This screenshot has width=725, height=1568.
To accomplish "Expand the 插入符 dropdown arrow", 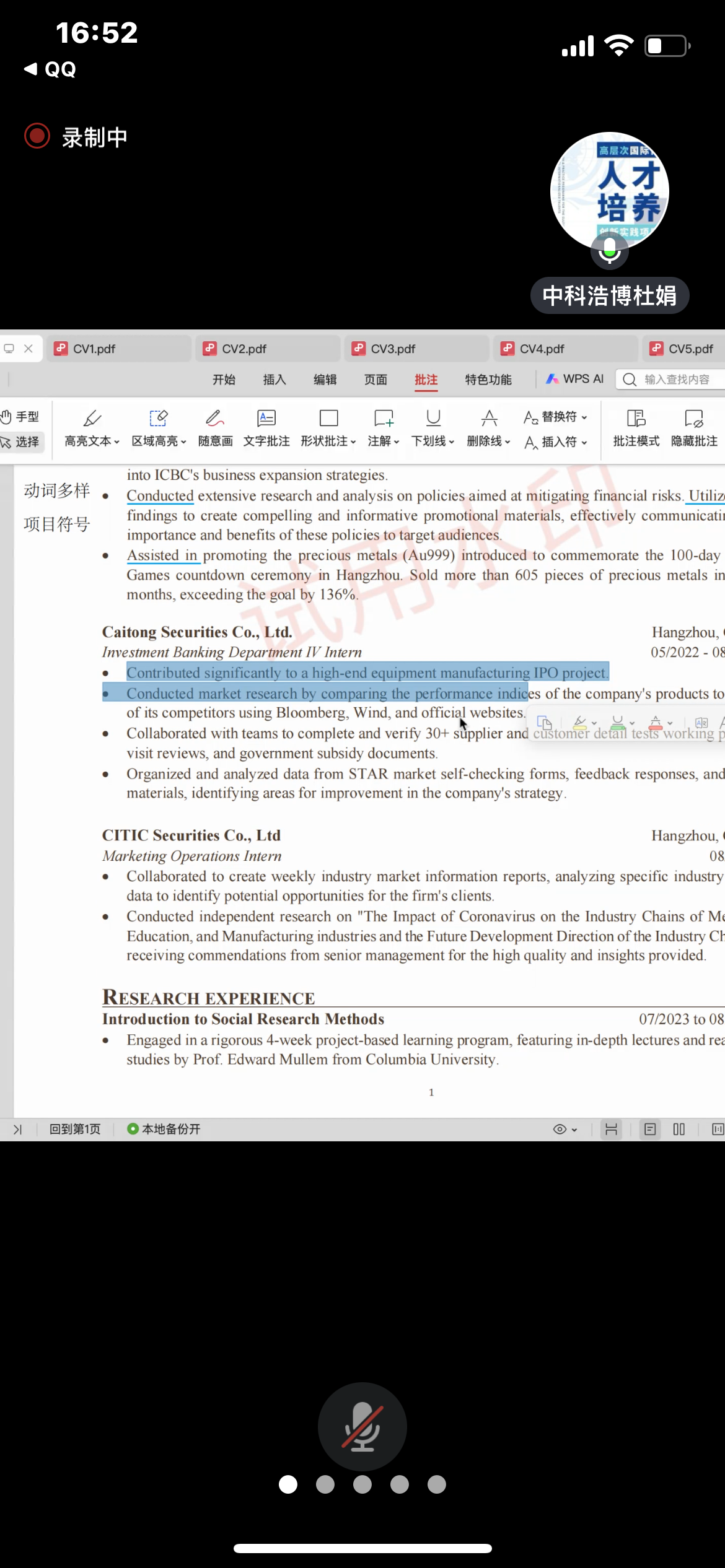I will [584, 442].
